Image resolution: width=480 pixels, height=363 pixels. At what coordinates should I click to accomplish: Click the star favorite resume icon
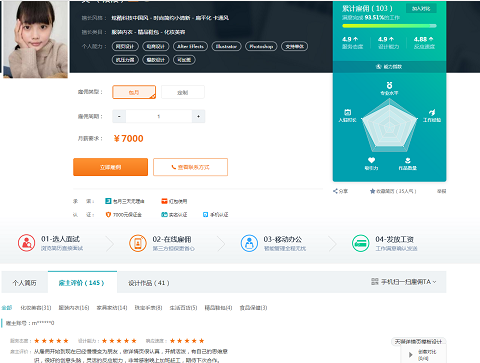(372, 191)
